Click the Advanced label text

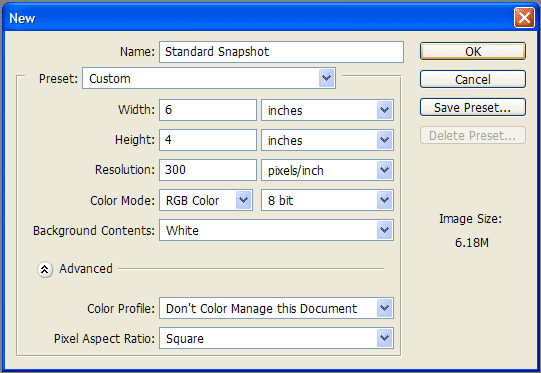coord(86,268)
